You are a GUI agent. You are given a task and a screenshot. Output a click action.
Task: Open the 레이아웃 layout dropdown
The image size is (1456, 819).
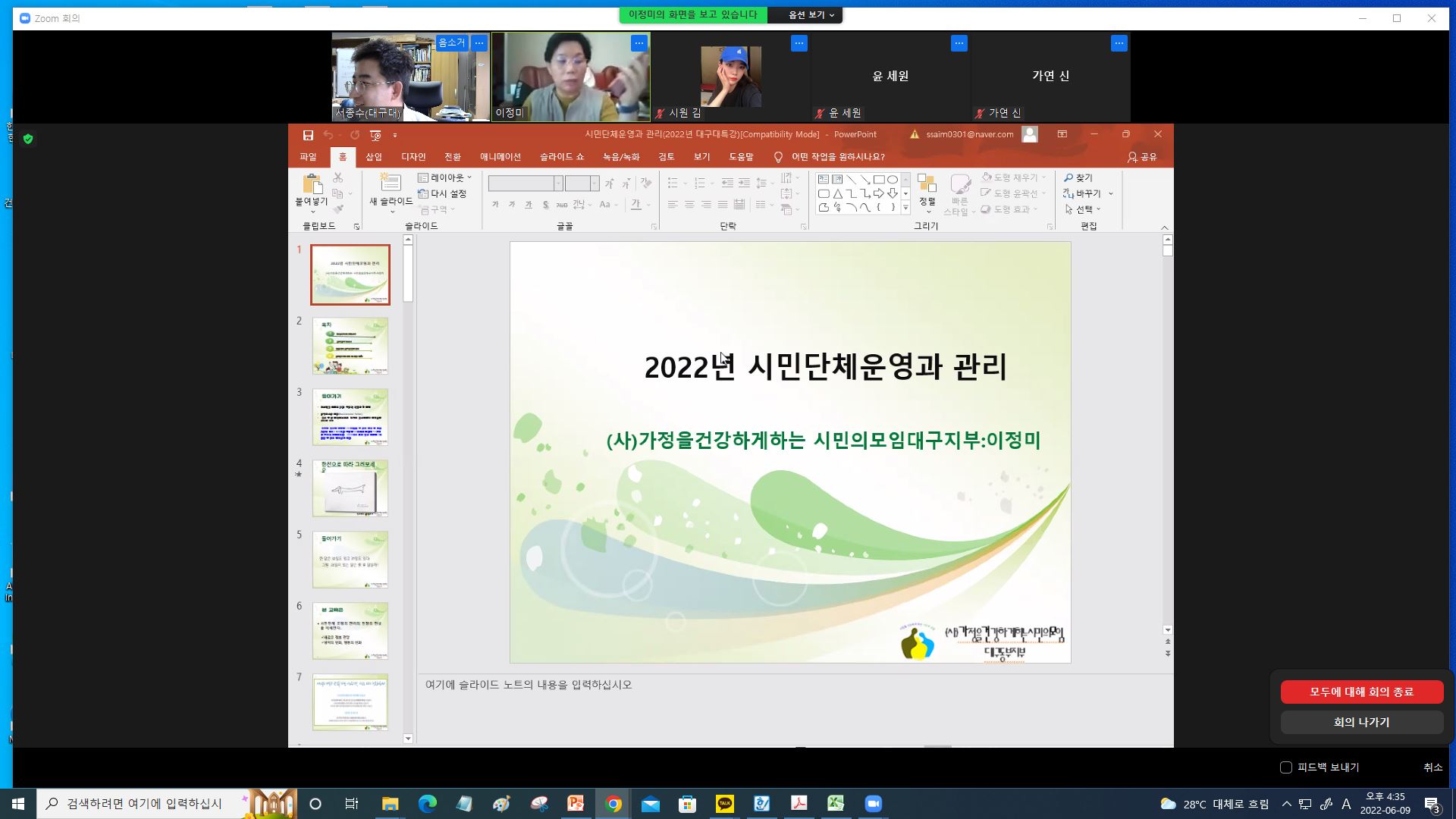(x=446, y=177)
